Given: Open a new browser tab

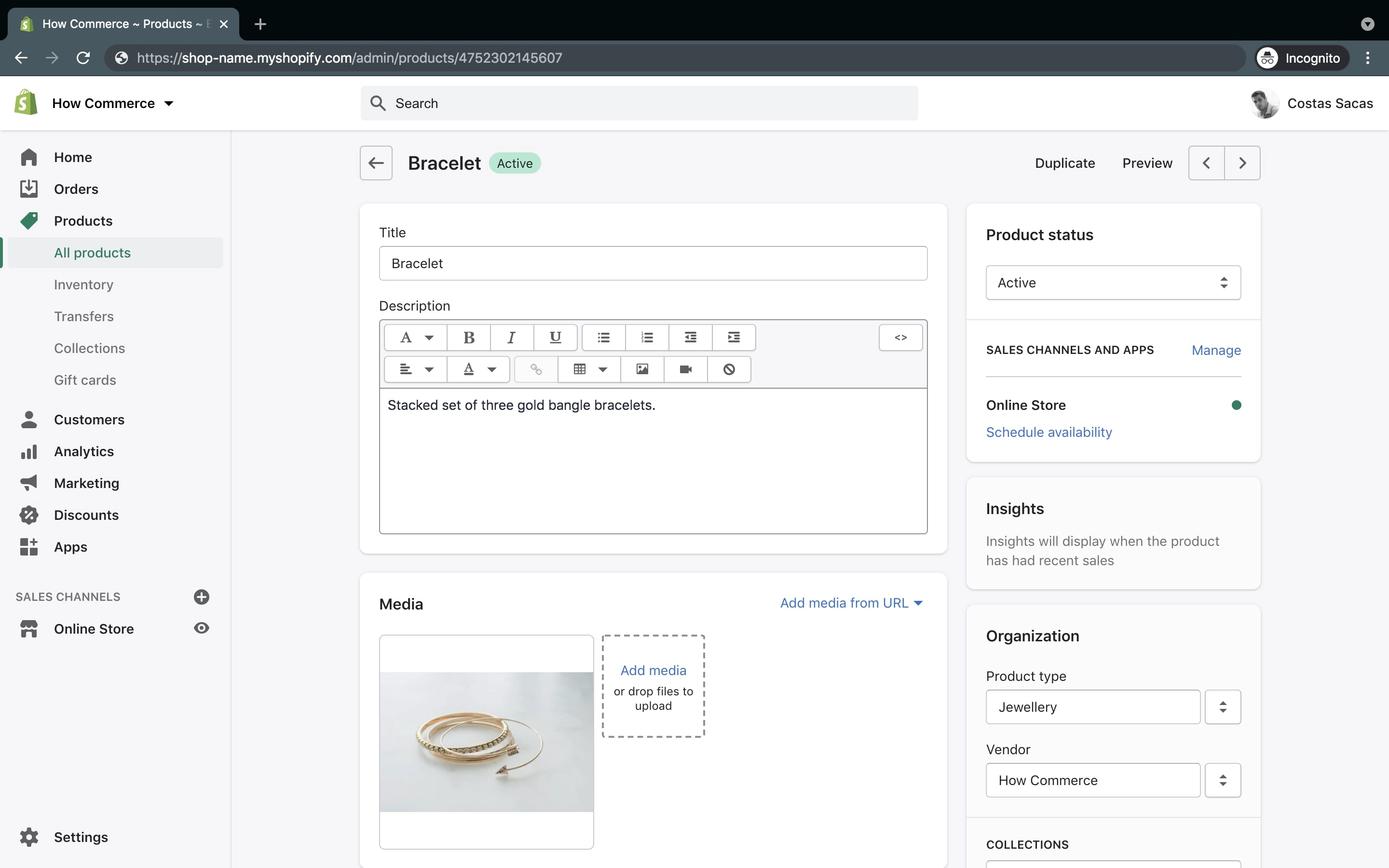Looking at the screenshot, I should tap(260, 24).
